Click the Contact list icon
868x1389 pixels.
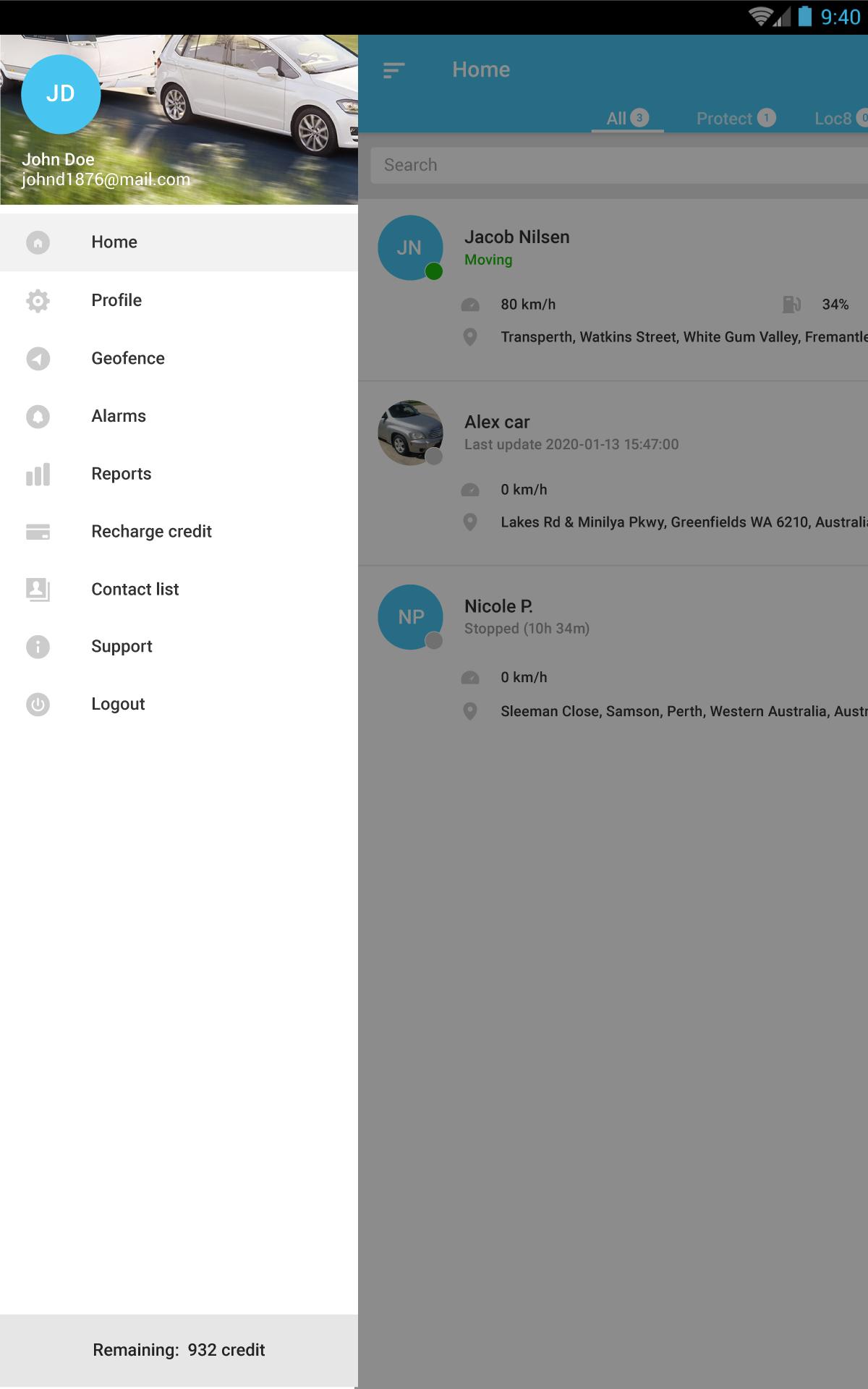38,590
